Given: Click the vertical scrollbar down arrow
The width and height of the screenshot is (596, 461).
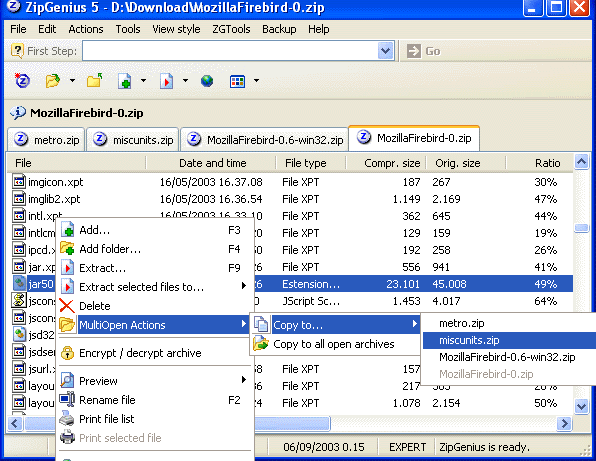Looking at the screenshot, I should [x=582, y=406].
